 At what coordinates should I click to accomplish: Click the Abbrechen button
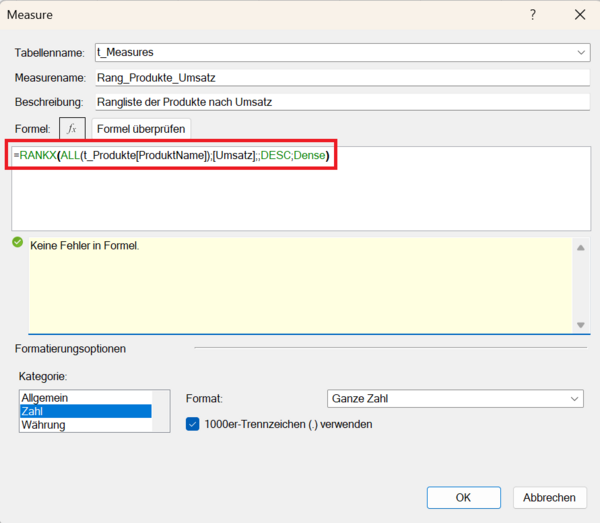(x=549, y=497)
